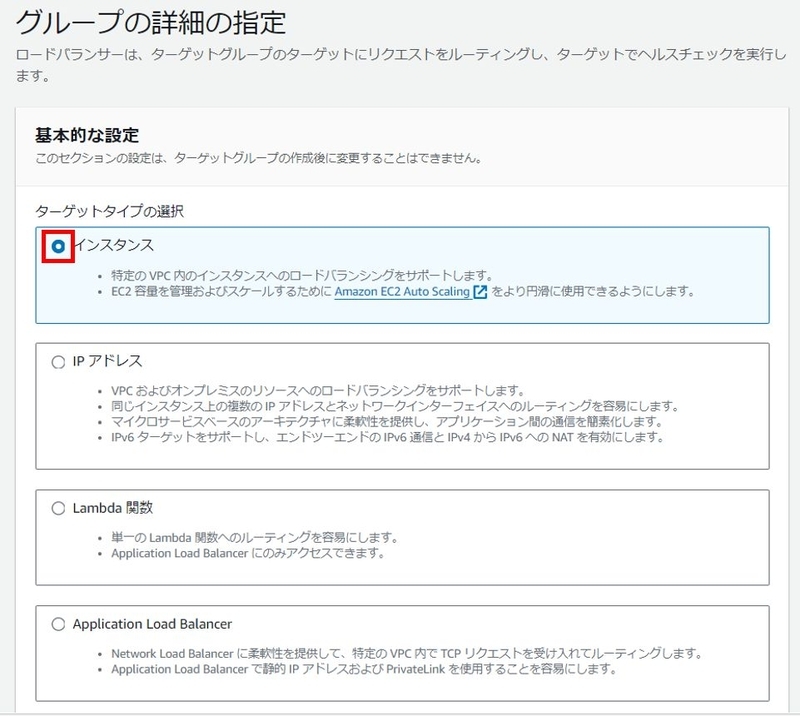
Task: Select the Application Load Balancer radio button
Action: point(58,624)
